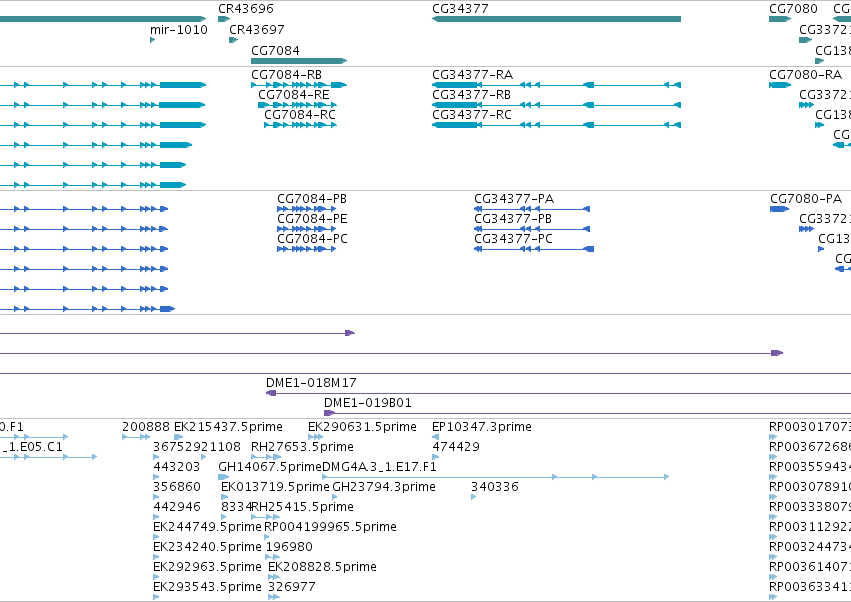851x602 pixels.
Task: Select feature 356860
Action: click(177, 487)
